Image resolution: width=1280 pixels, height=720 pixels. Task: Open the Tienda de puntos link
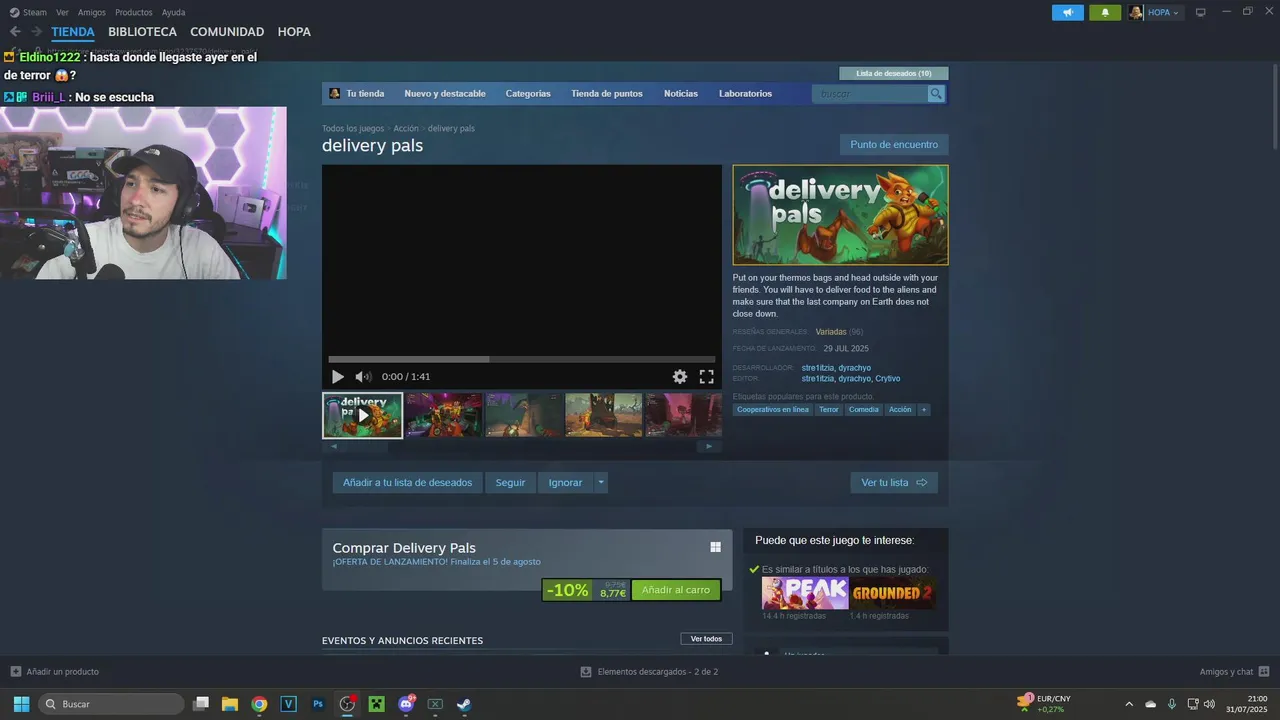607,93
